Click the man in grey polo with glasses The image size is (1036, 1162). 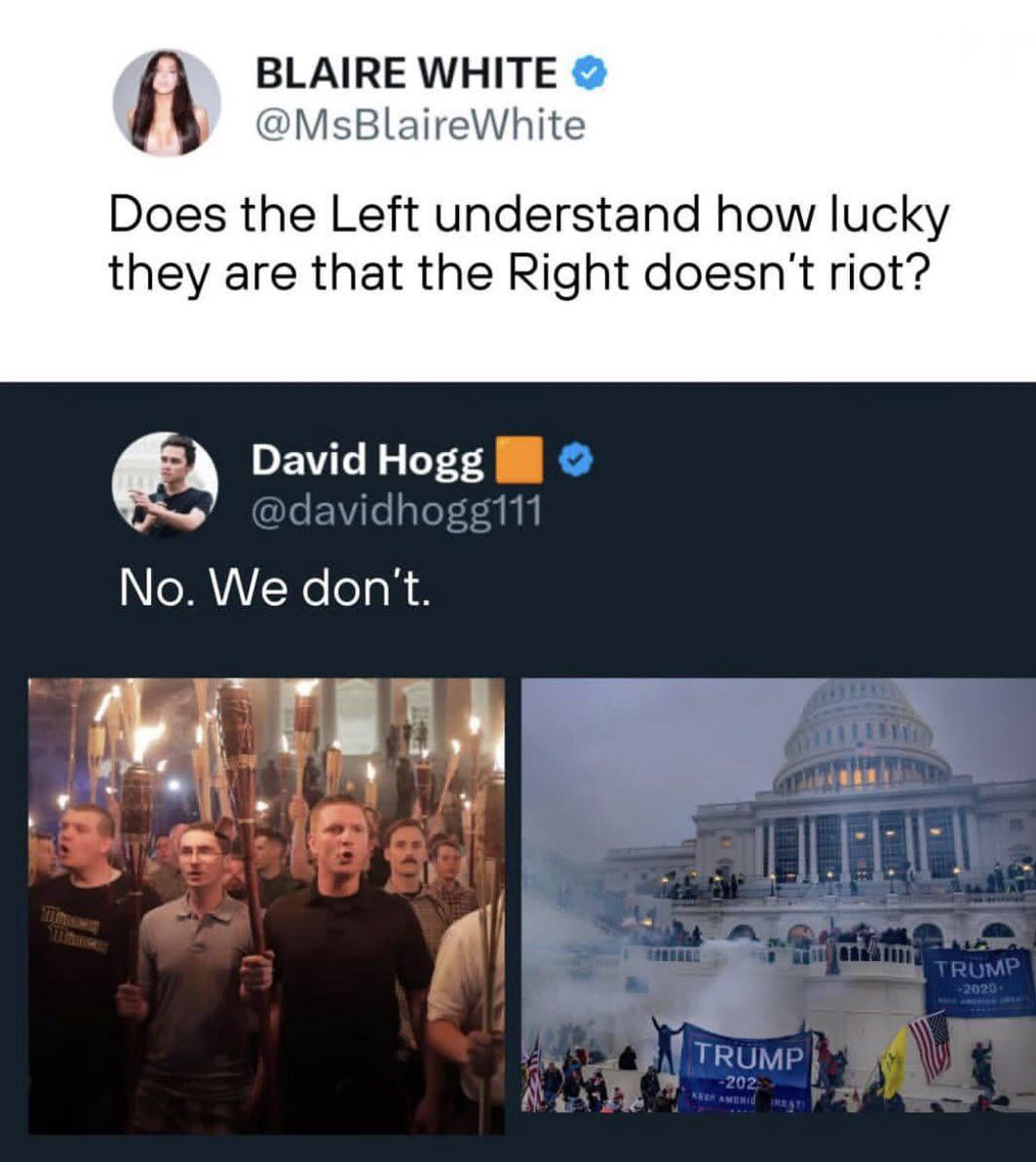point(194,977)
